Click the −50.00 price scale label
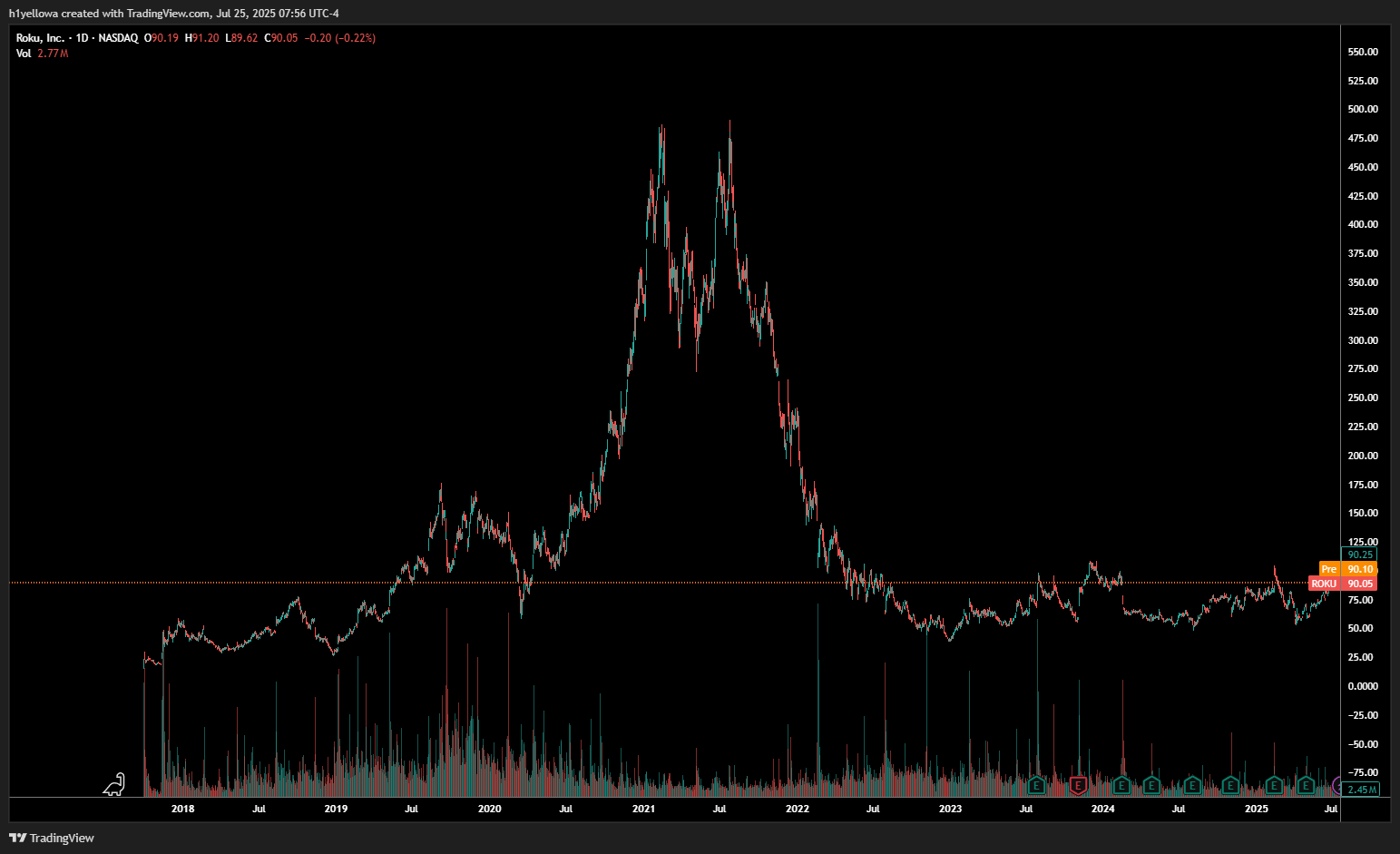 pos(1363,744)
